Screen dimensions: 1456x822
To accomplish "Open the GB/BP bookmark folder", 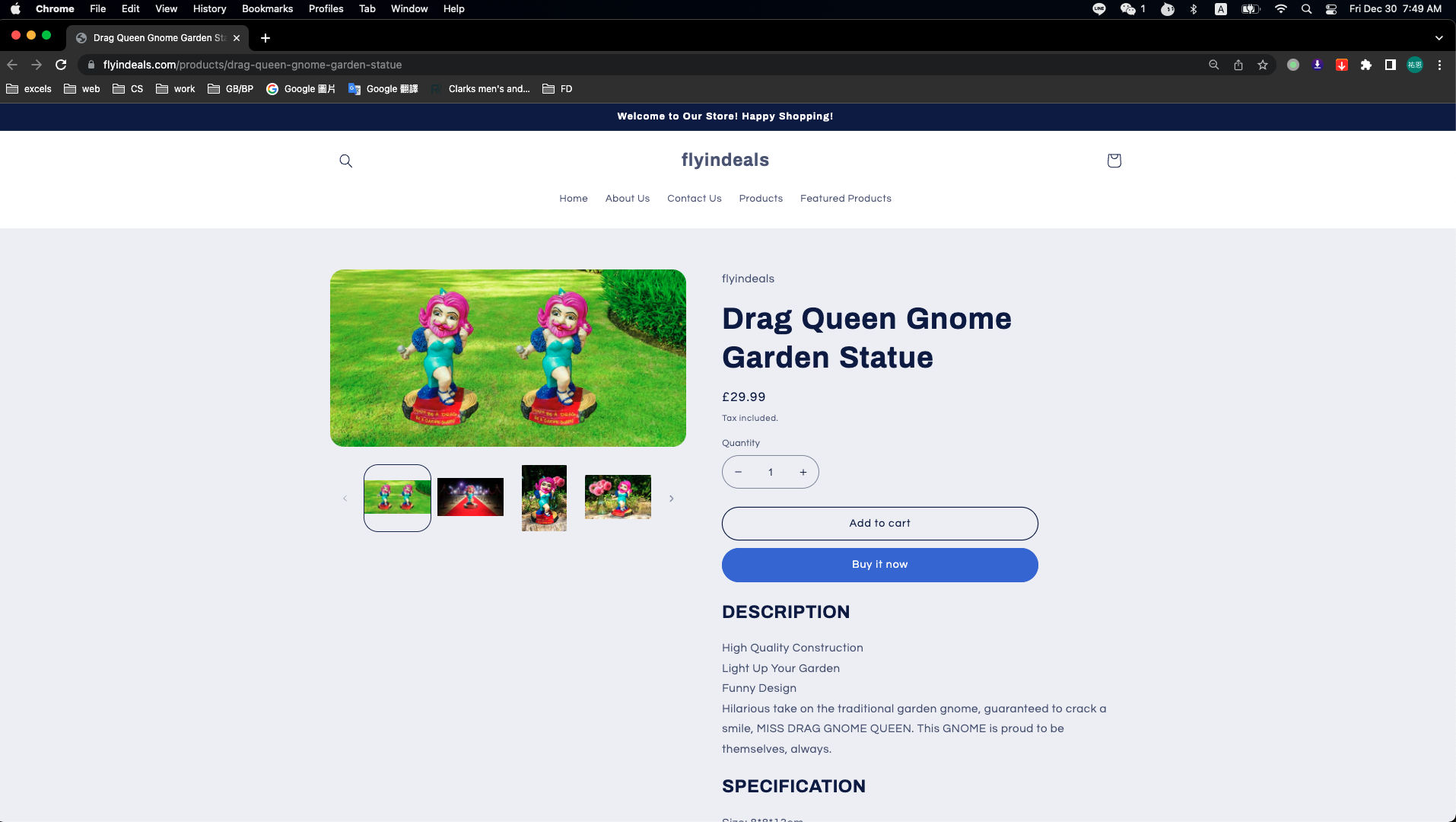I will (230, 89).
